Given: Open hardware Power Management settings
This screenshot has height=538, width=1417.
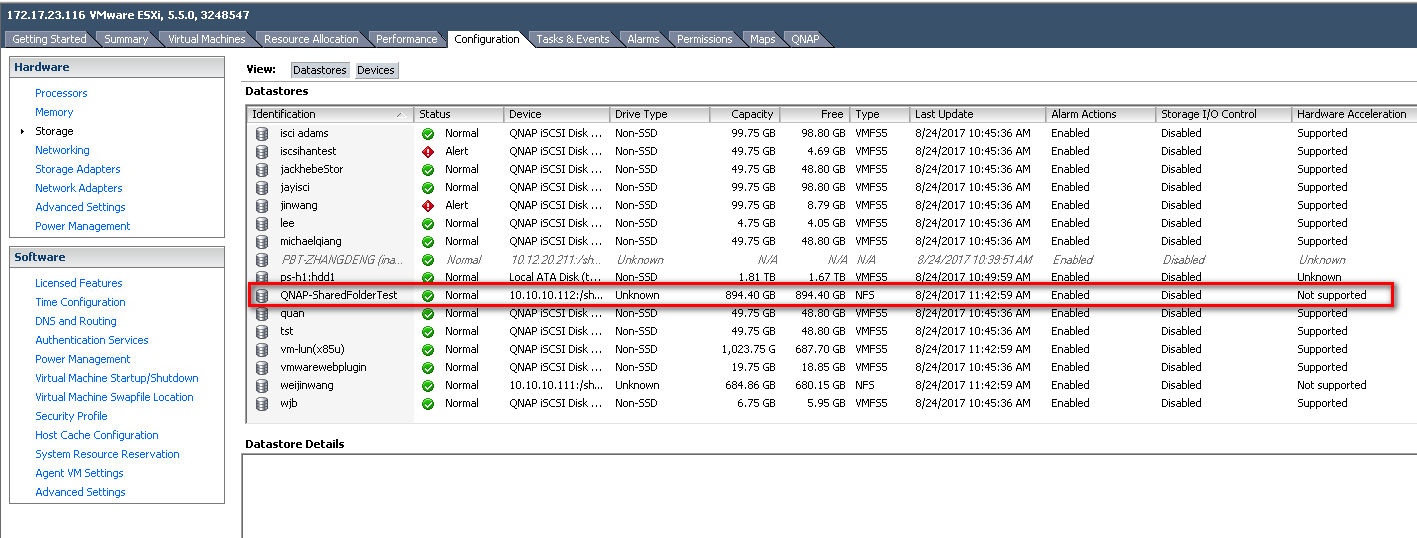Looking at the screenshot, I should (x=83, y=226).
